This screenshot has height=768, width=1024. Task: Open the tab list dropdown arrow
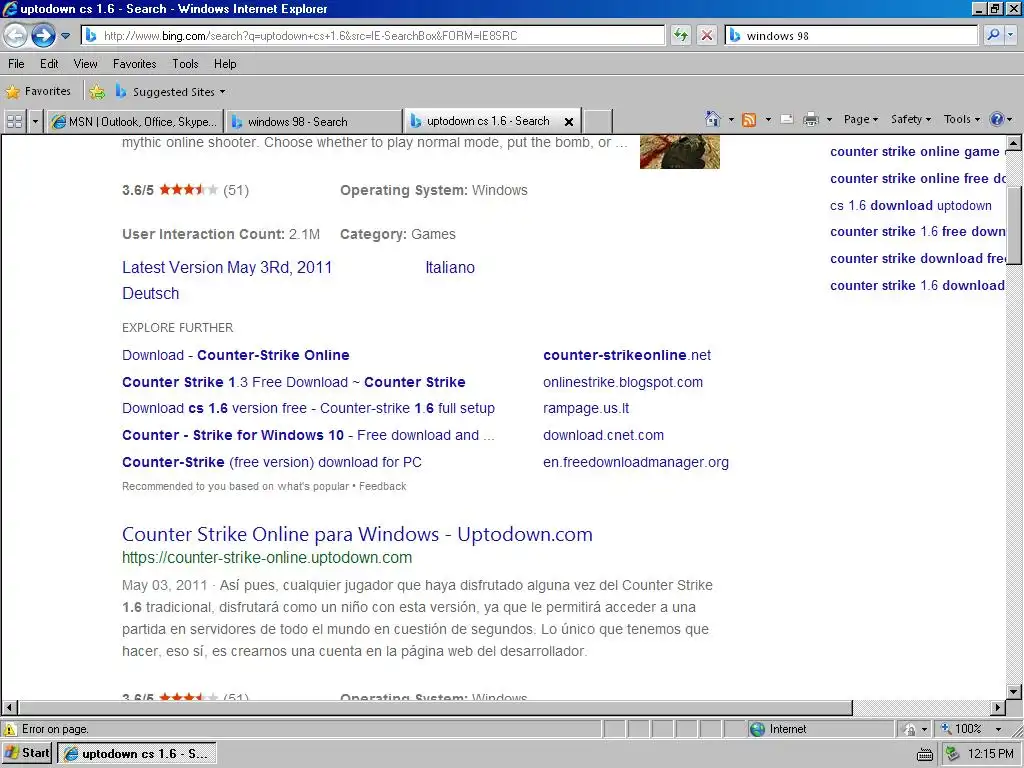[35, 121]
